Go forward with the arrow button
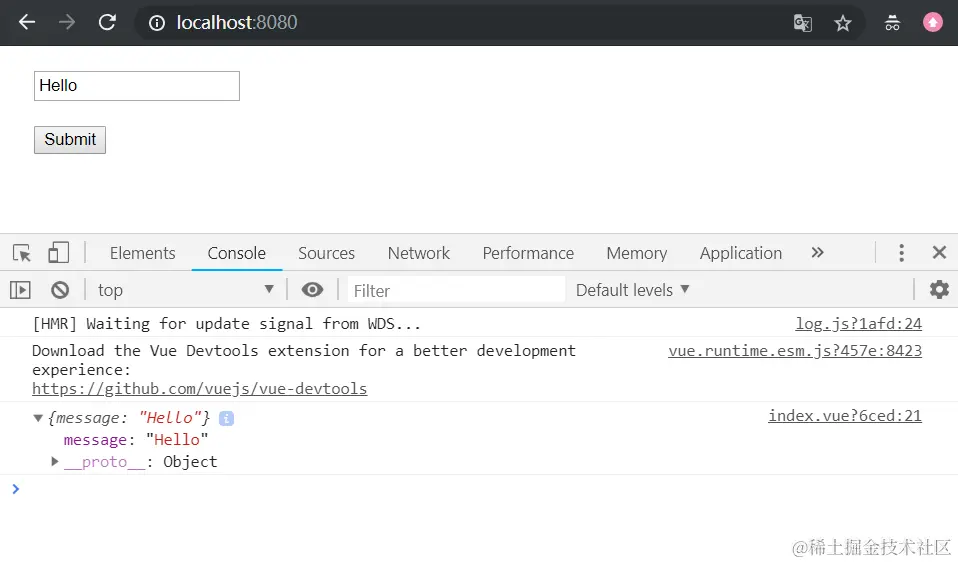 pos(67,23)
